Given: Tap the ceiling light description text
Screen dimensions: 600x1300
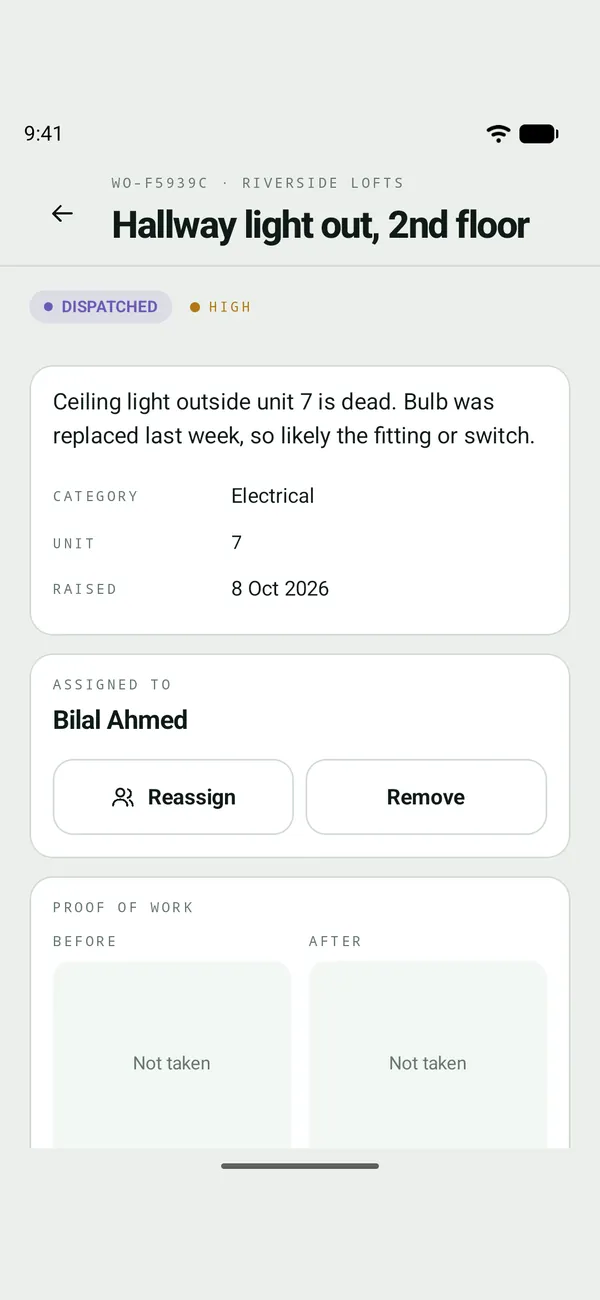Looking at the screenshot, I should [x=294, y=419].
